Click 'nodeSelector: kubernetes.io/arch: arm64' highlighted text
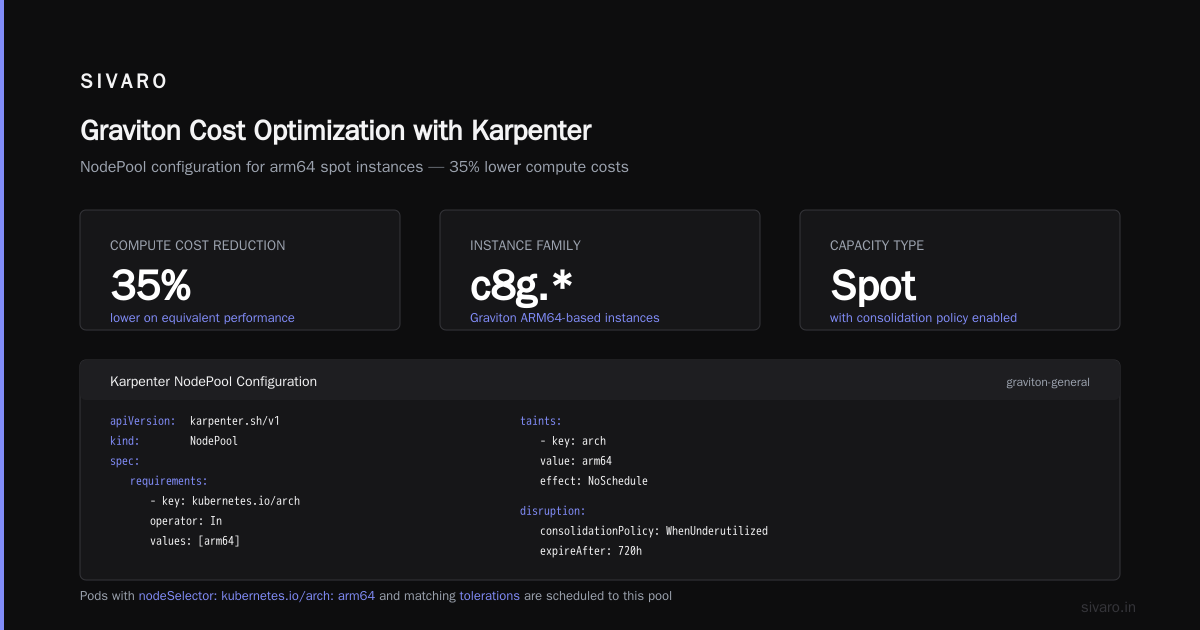Image resolution: width=1200 pixels, height=630 pixels. click(257, 596)
